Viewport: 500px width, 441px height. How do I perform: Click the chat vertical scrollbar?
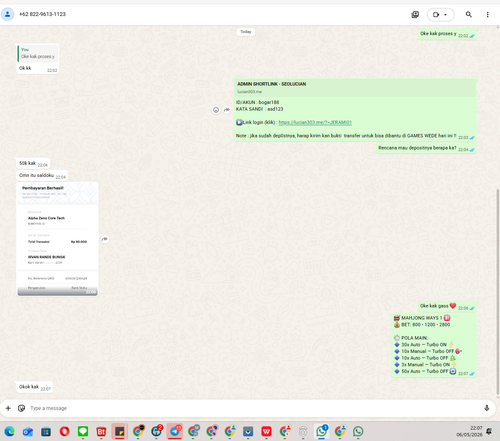click(498, 293)
